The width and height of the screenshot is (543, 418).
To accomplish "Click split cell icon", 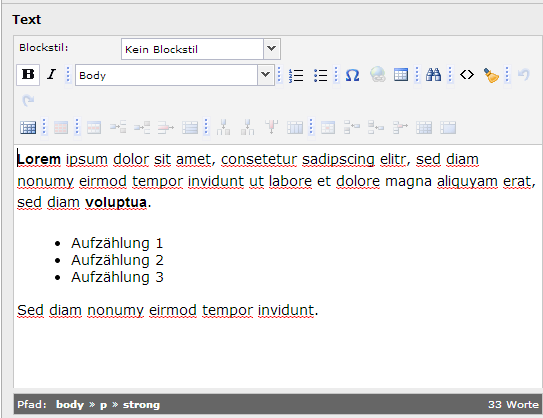I will click(x=424, y=128).
